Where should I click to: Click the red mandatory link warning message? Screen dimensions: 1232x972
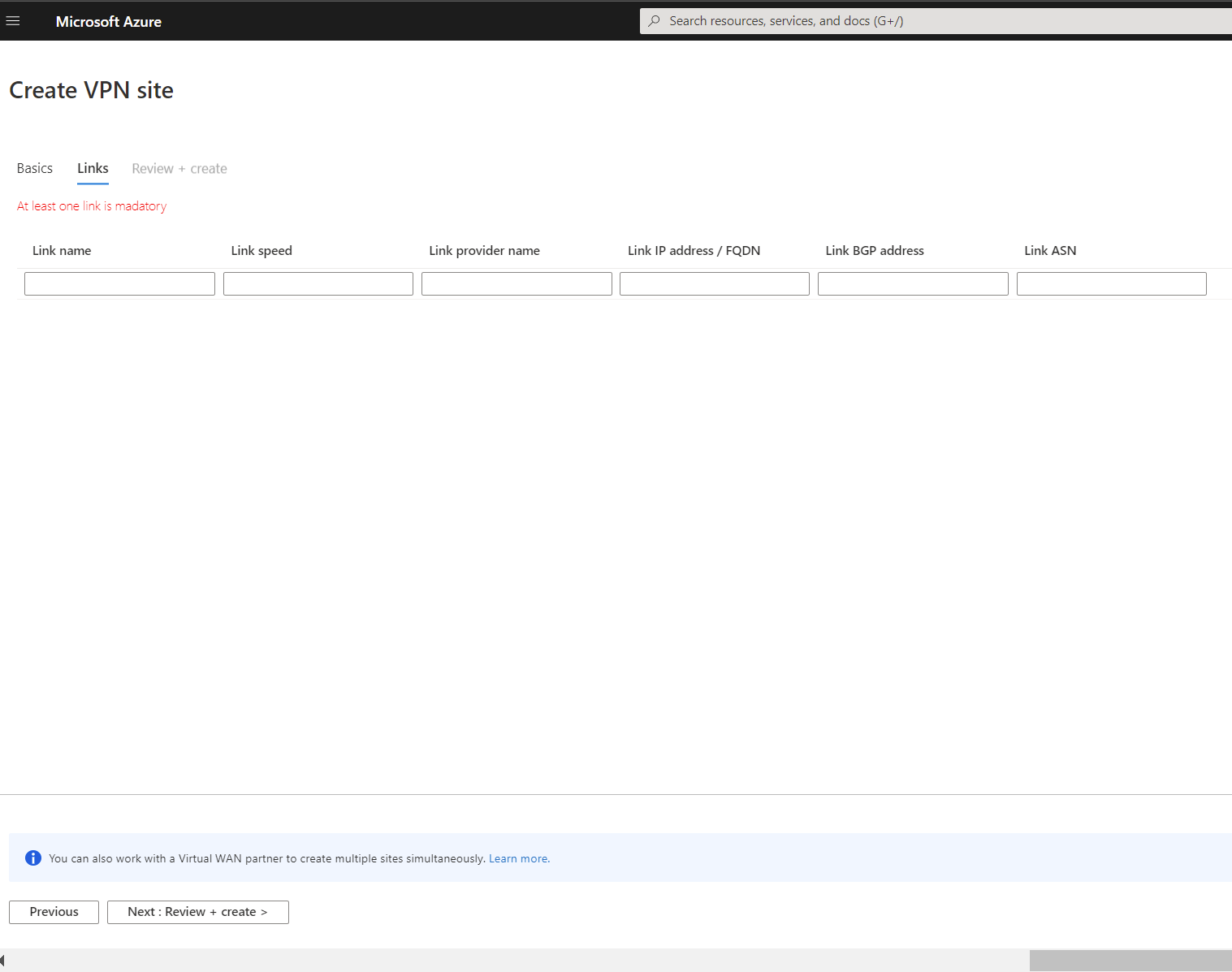click(91, 205)
